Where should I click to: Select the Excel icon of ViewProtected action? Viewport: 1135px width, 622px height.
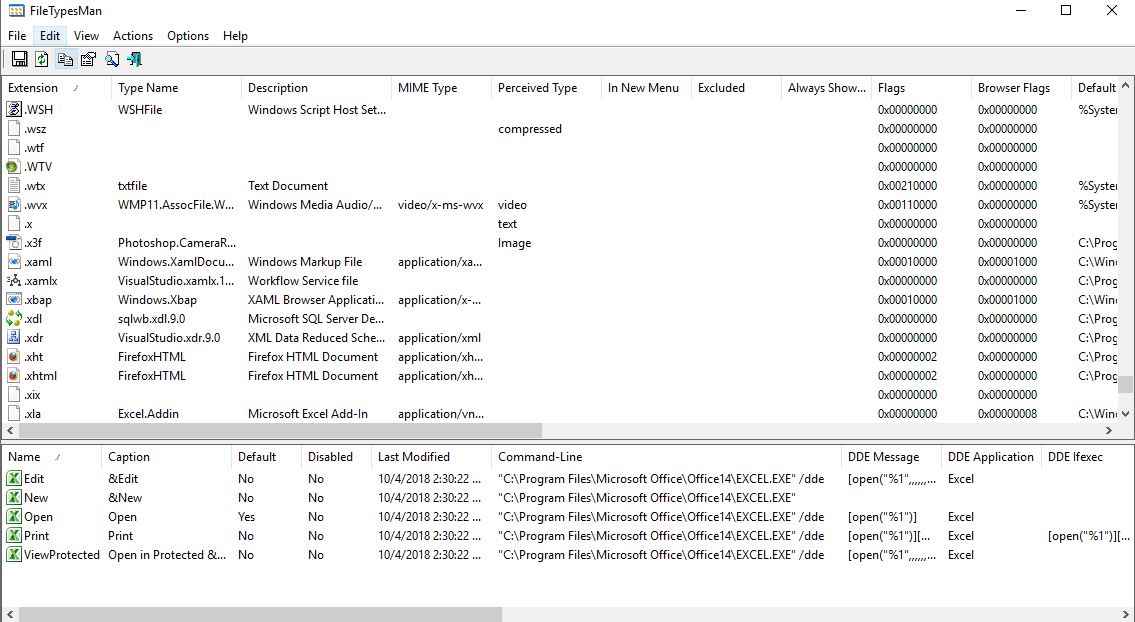14,555
